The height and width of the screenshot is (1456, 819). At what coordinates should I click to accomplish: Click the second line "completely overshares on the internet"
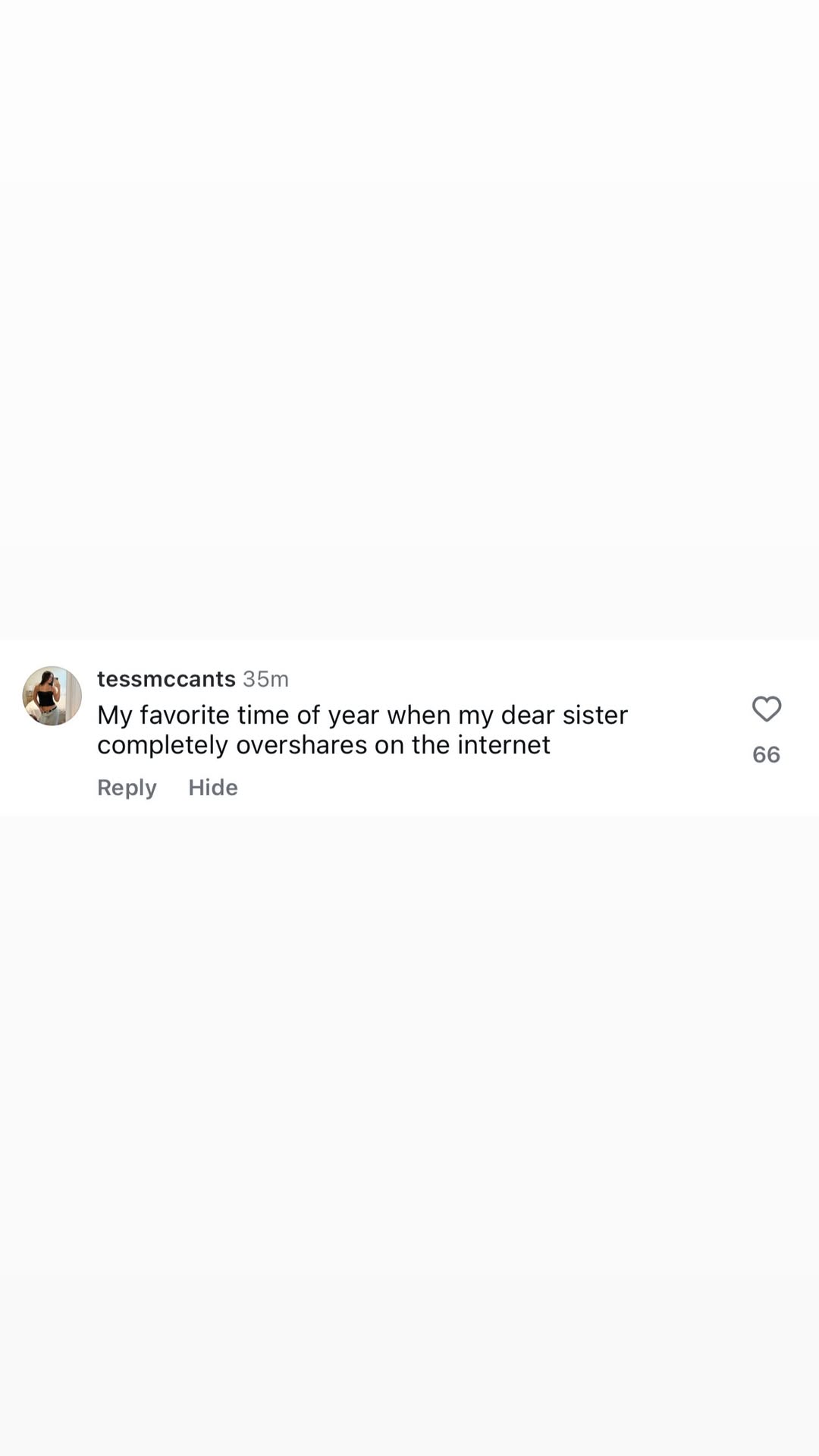(x=324, y=744)
